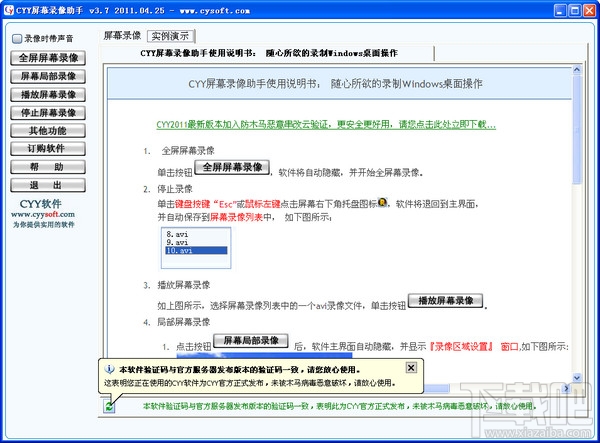
Task: Click 停止屏幕录像 button
Action: [48, 113]
